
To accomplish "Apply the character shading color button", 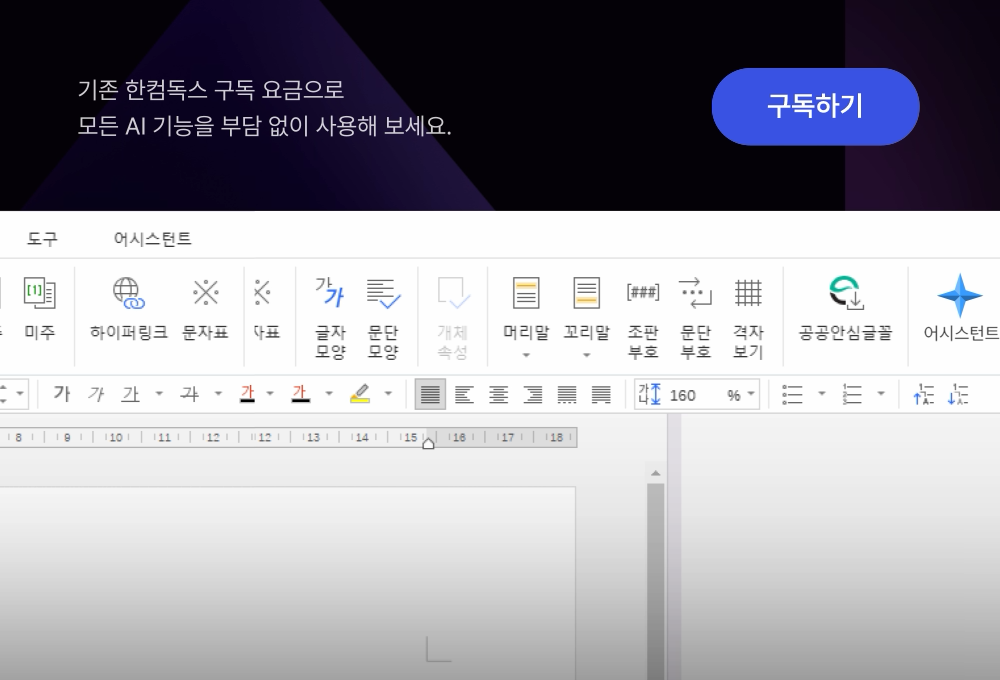I will pyautogui.click(x=300, y=394).
